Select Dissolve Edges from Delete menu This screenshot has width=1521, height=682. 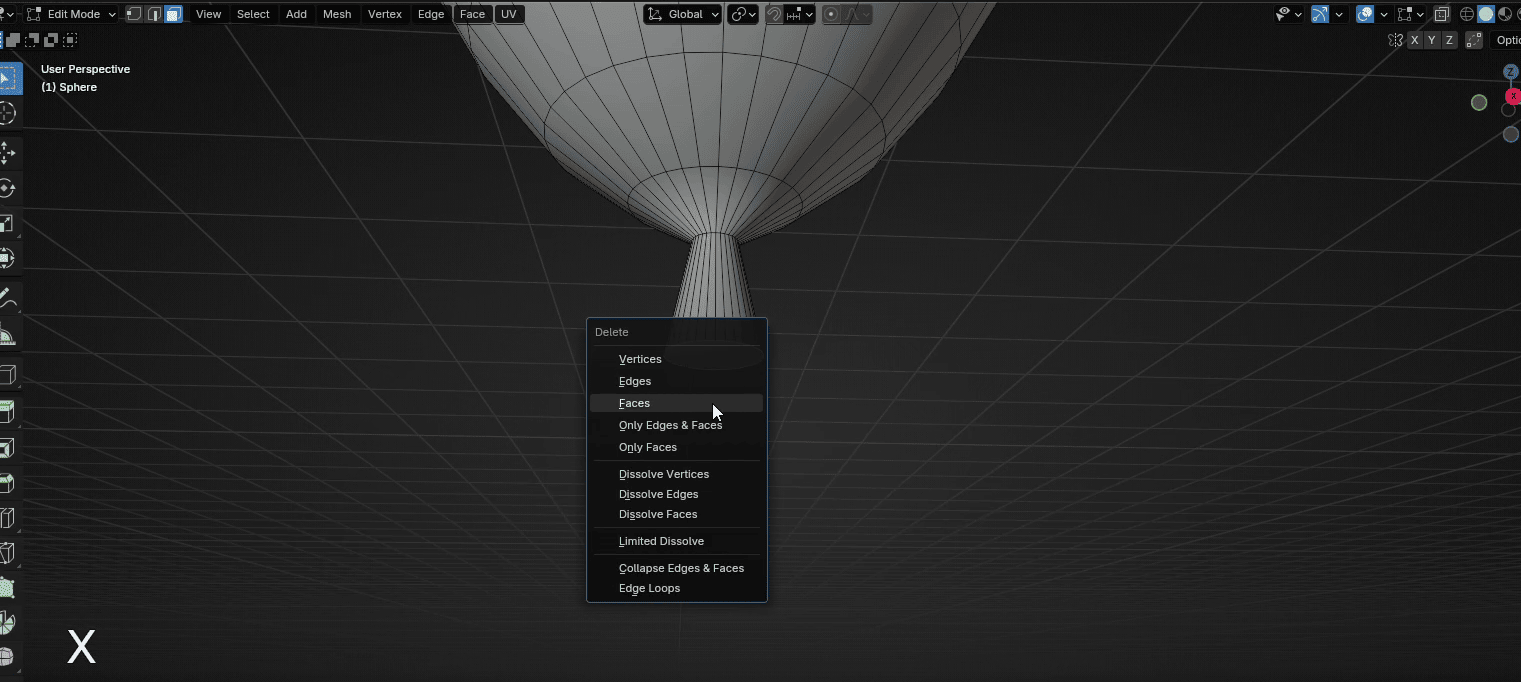tap(658, 494)
